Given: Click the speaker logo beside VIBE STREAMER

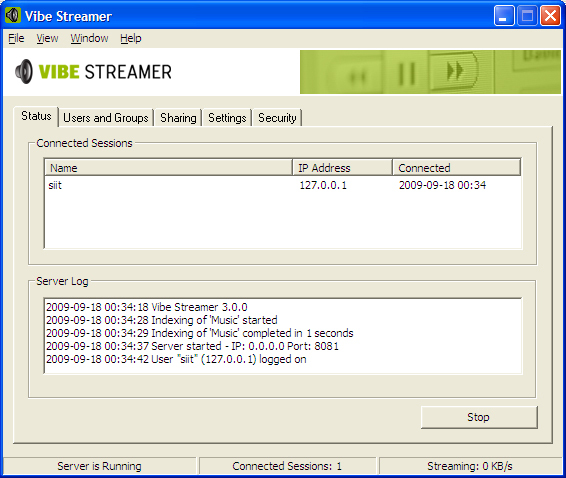Looking at the screenshot, I should click(x=24, y=71).
